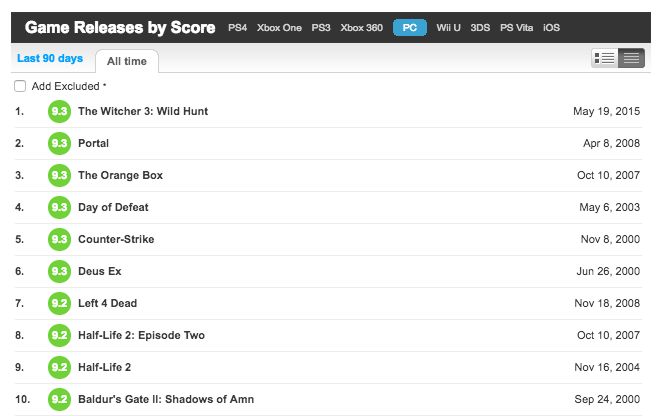Filter by 3DS platform
663x416 pixels.
point(480,28)
